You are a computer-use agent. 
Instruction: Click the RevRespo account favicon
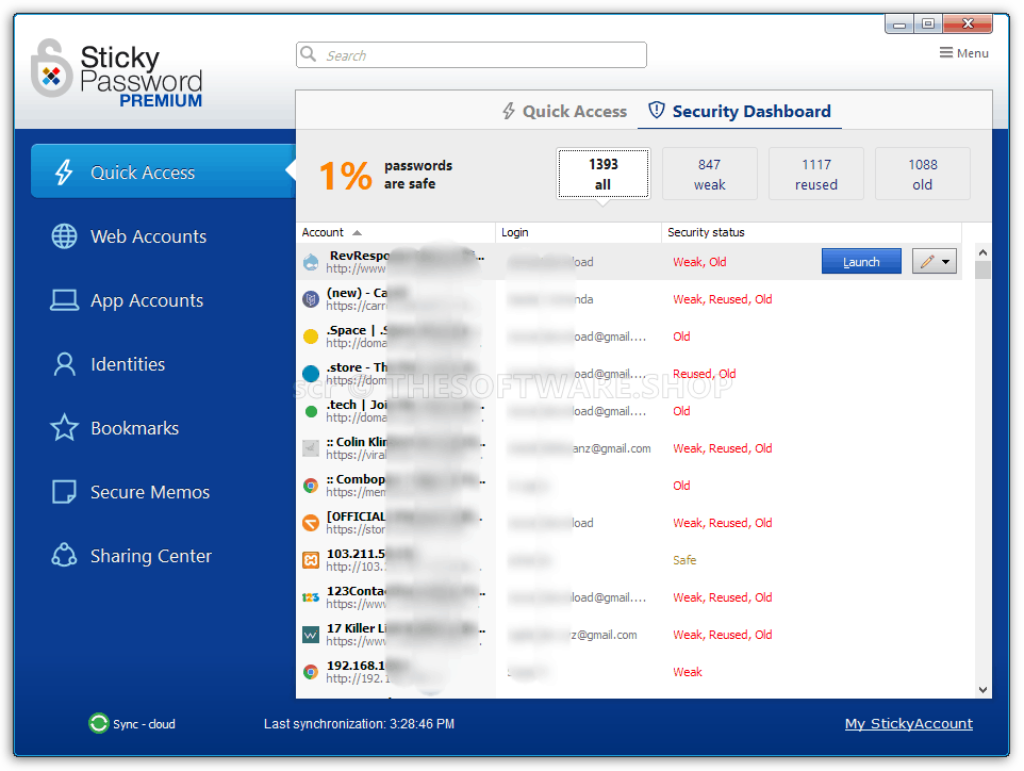coord(311,262)
